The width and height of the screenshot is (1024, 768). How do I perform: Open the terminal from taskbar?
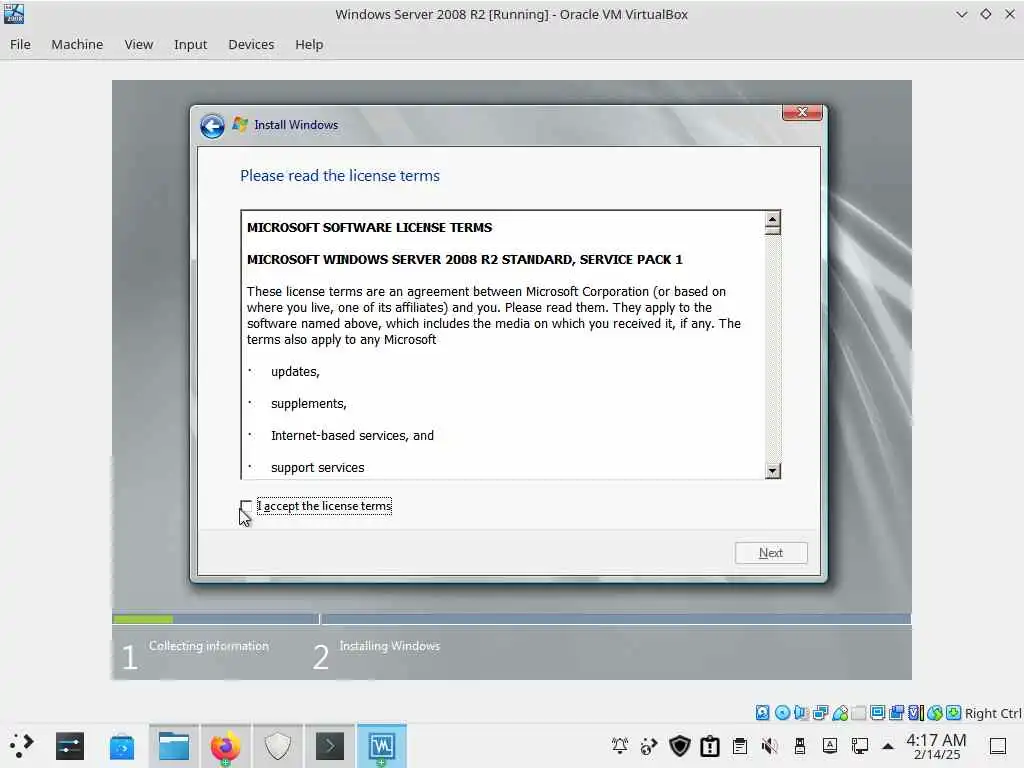(330, 746)
